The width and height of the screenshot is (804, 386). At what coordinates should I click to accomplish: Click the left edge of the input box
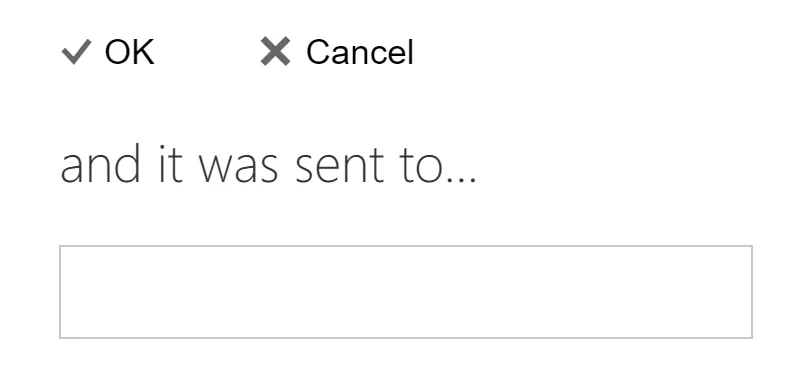(69, 292)
